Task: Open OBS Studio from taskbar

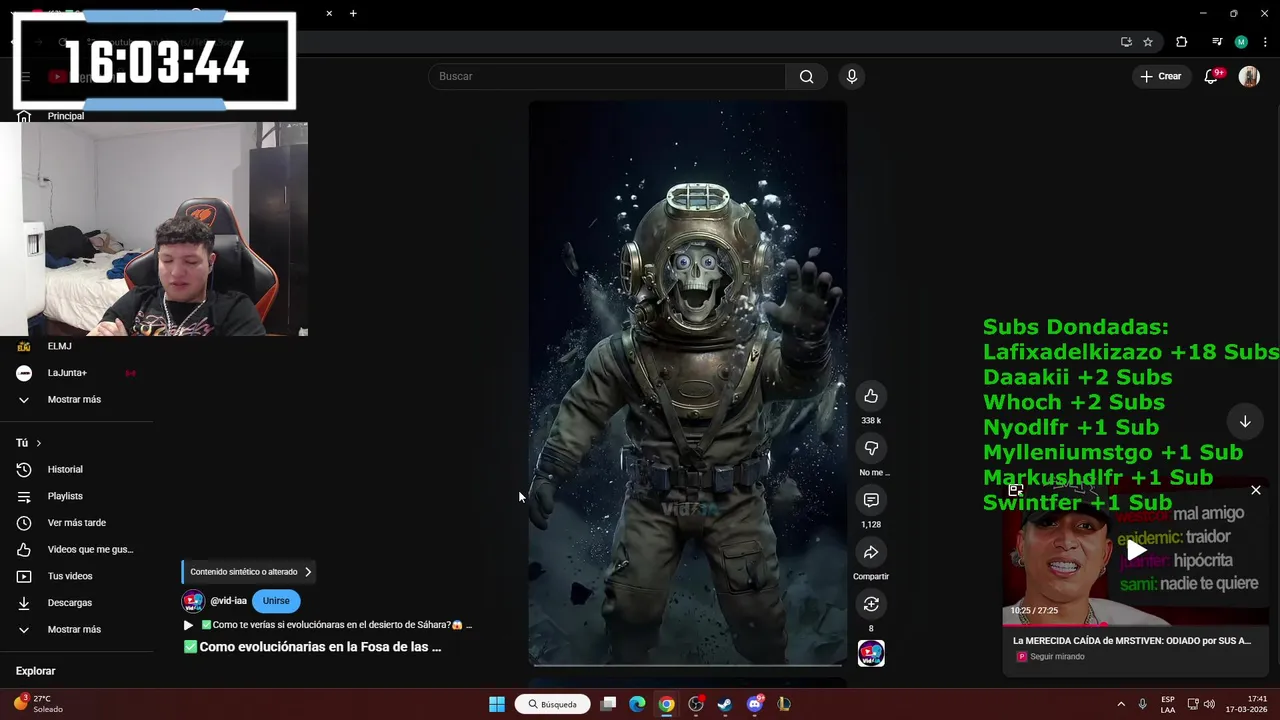Action: pyautogui.click(x=696, y=704)
